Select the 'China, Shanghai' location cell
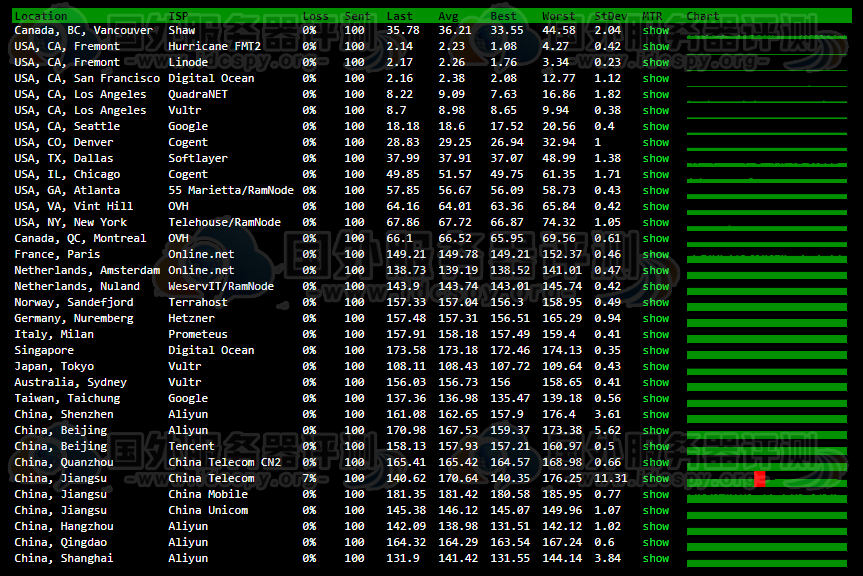Viewport: 863px width, 576px height. pos(64,557)
